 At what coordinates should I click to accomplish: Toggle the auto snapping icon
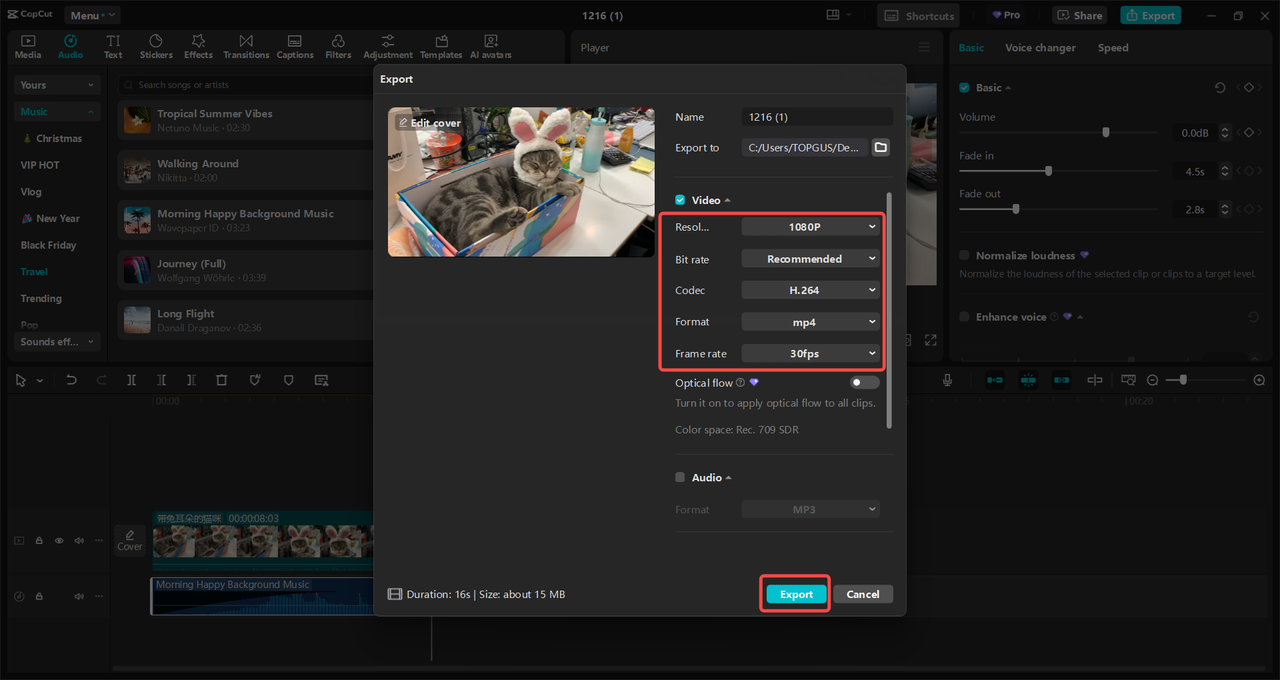tap(1028, 380)
